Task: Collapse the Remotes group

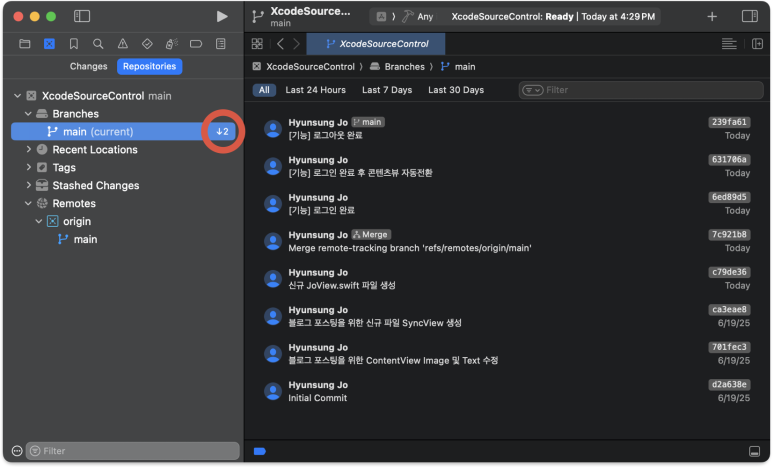Action: (x=28, y=203)
